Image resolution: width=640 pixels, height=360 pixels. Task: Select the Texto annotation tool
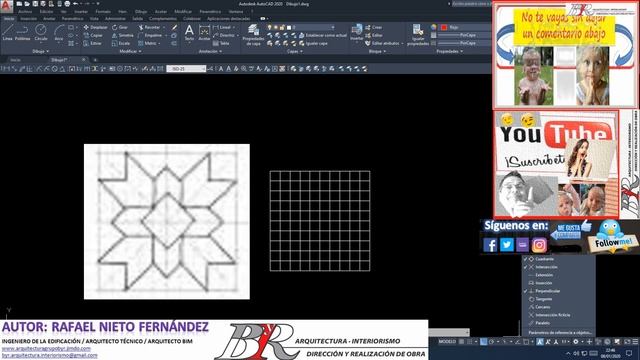(189, 32)
